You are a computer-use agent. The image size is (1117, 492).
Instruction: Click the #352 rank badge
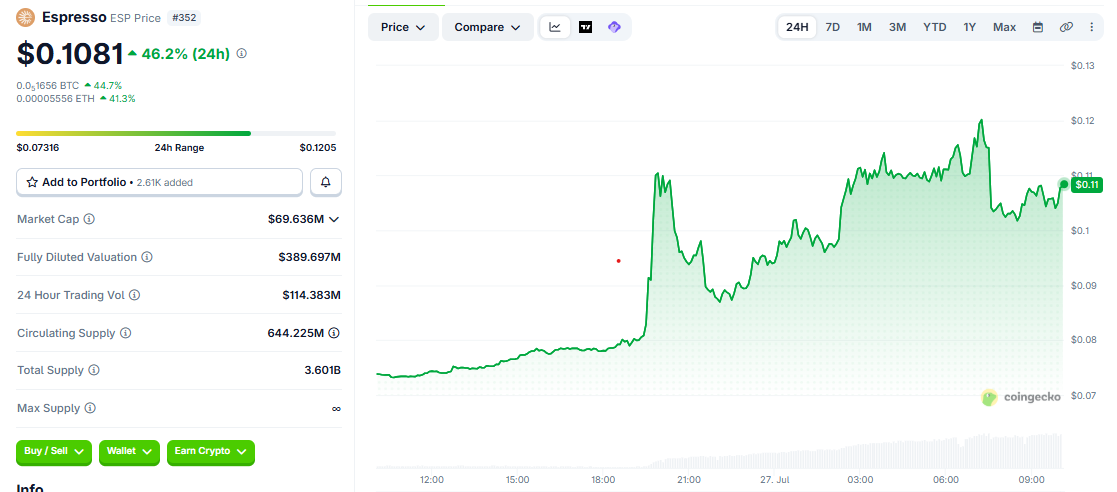pyautogui.click(x=184, y=17)
